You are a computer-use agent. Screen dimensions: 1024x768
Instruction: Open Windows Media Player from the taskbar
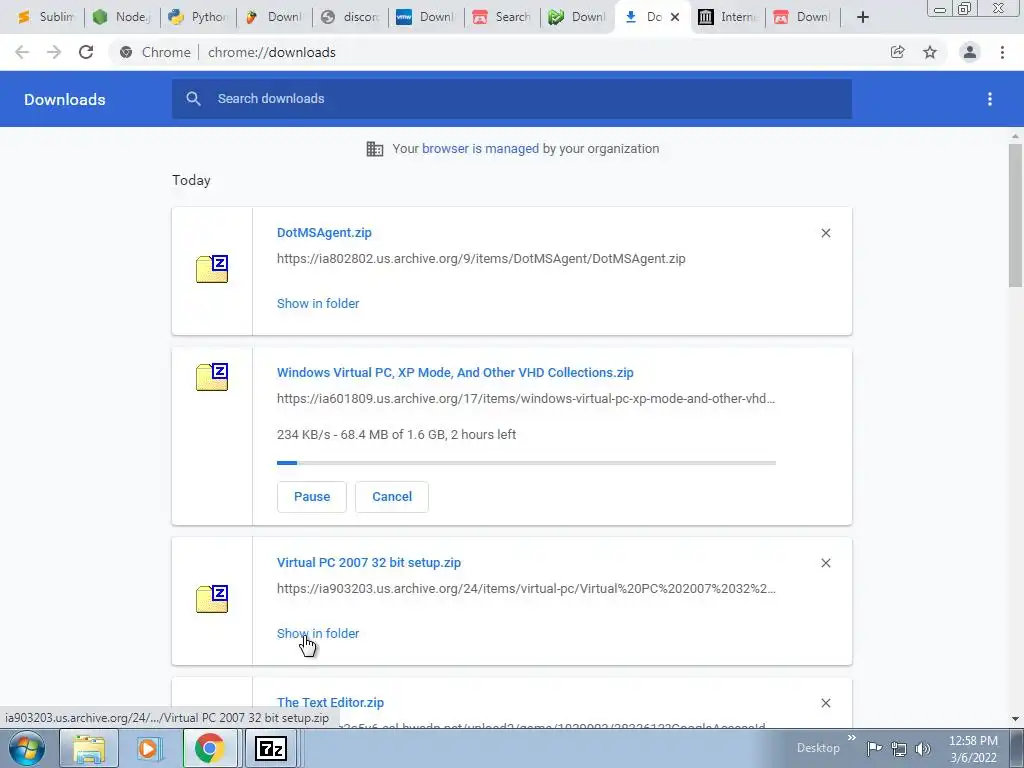148,748
